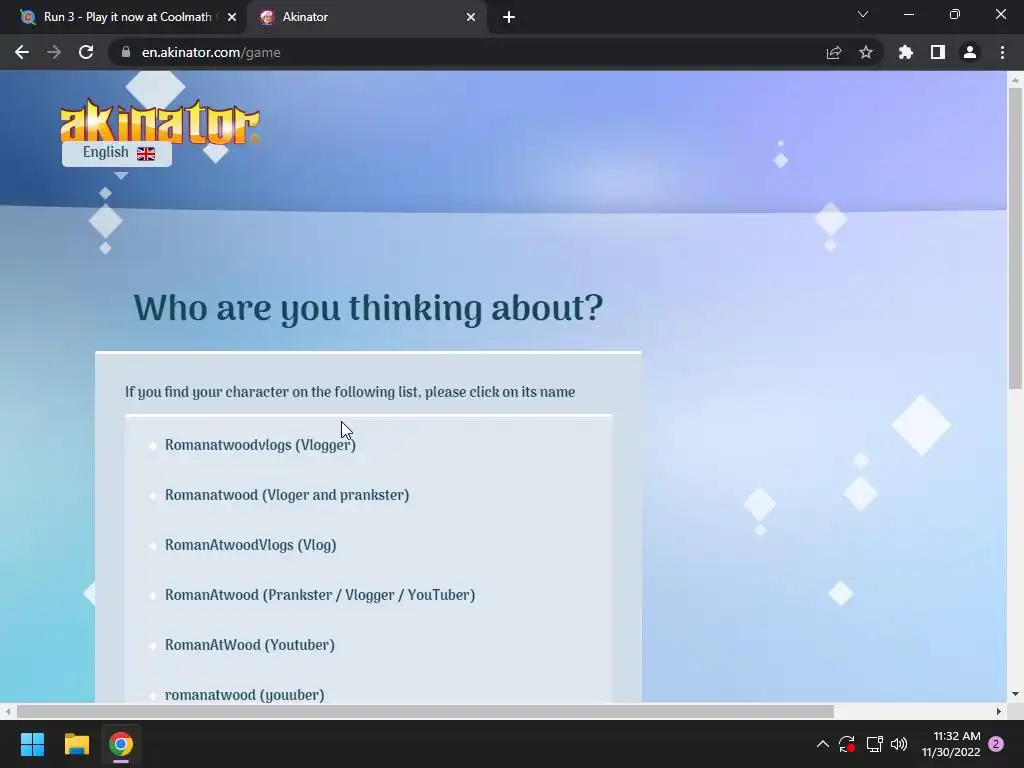
Task: Open the Chrome profile menu
Action: coord(970,52)
